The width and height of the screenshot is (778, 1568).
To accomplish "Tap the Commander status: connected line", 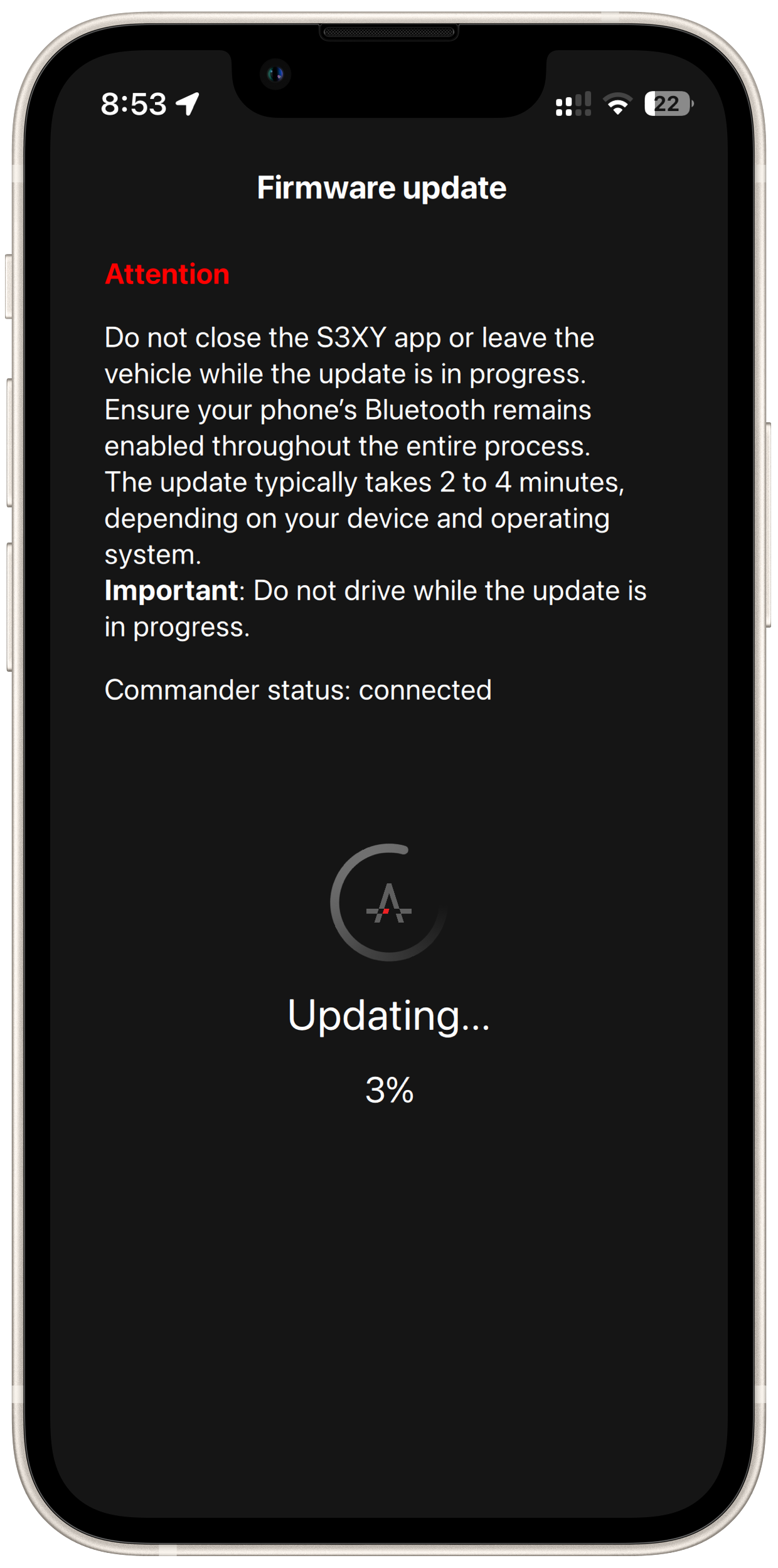I will [x=298, y=690].
